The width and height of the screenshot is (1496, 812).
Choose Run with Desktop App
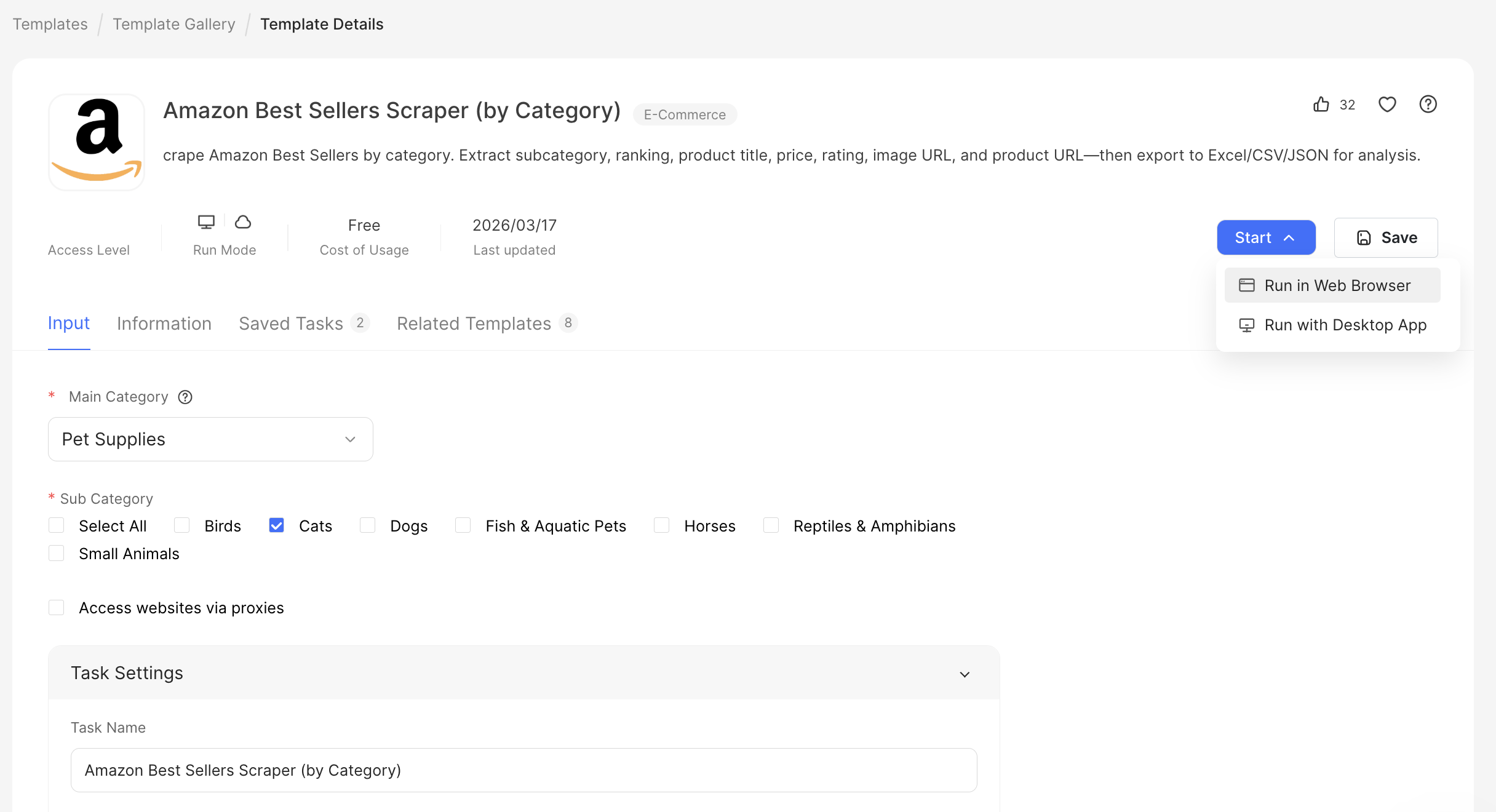[1332, 325]
